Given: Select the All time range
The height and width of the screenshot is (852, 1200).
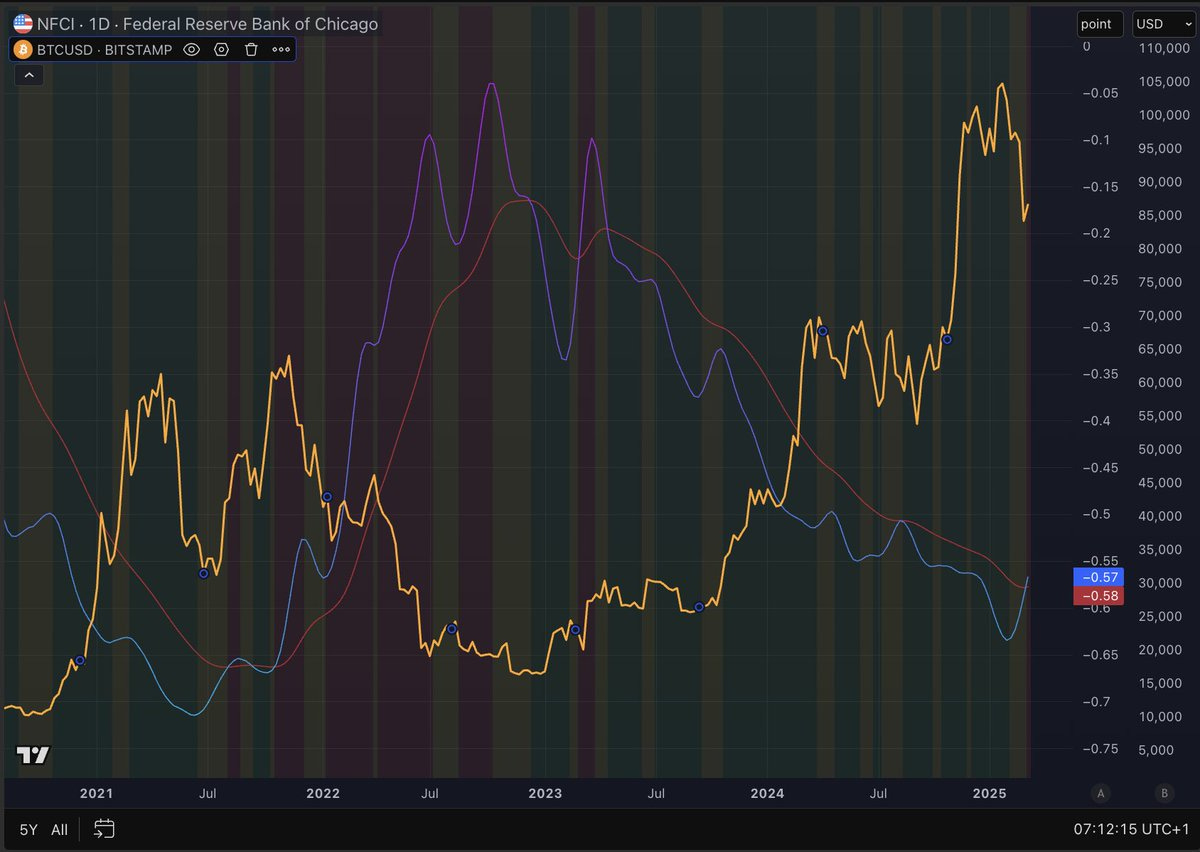Looking at the screenshot, I should tap(59, 829).
